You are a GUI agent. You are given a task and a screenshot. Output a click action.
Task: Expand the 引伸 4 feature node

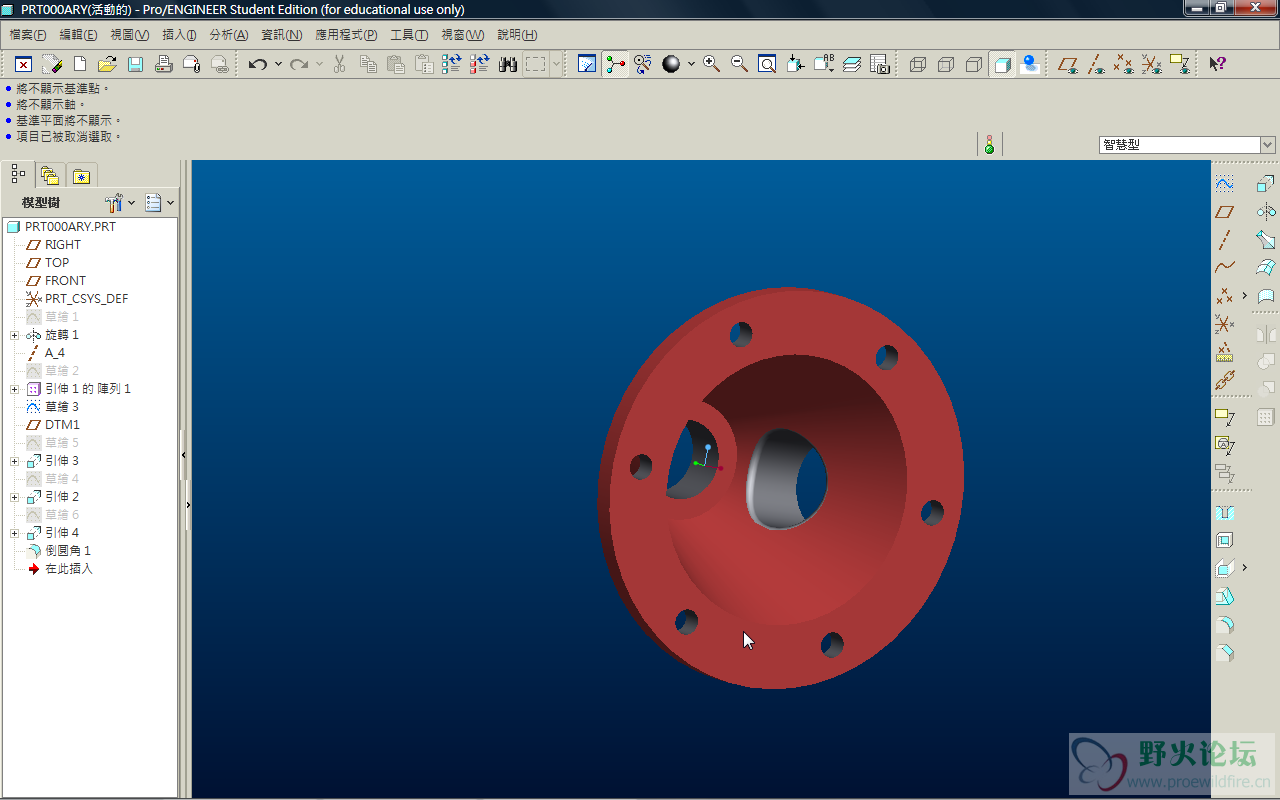point(15,533)
